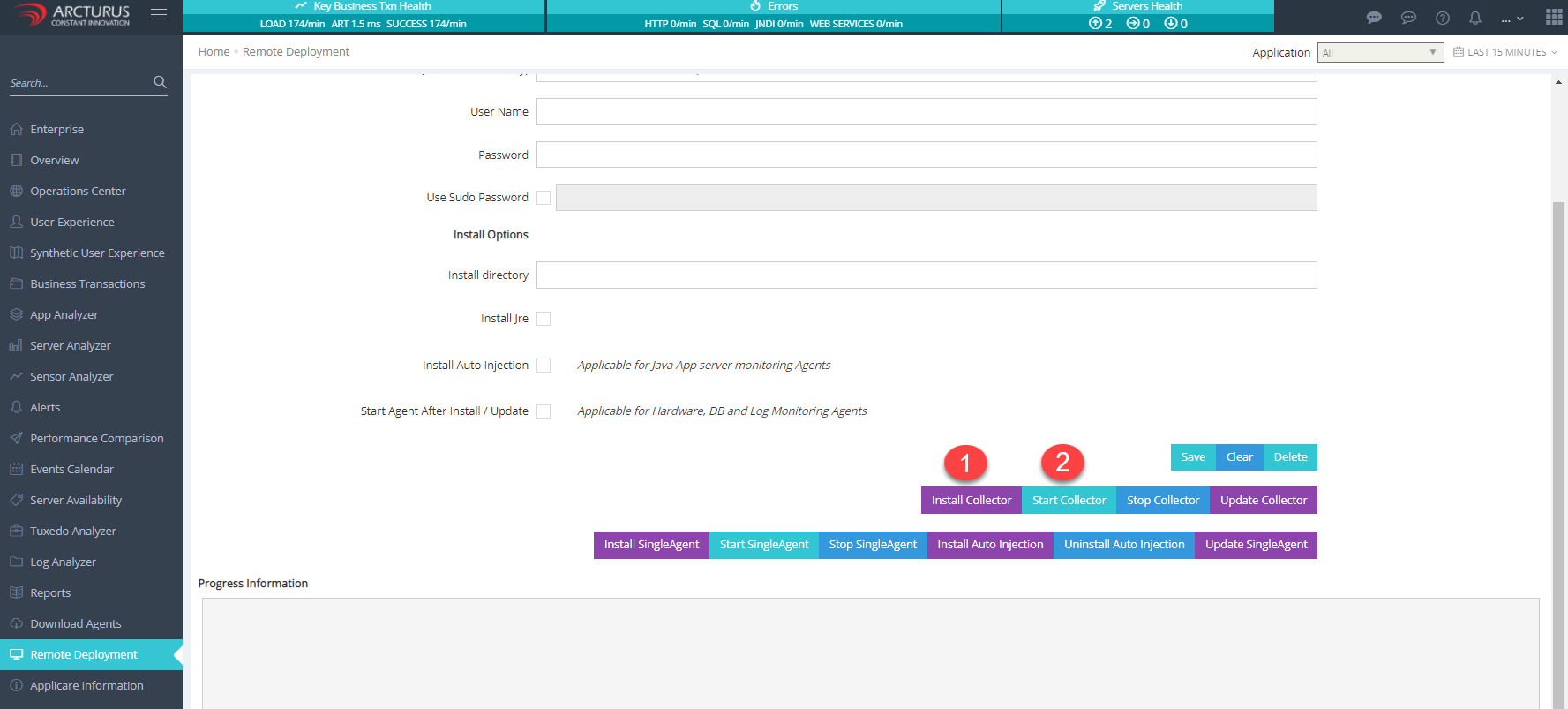Click the Start Collector button

coord(1069,501)
